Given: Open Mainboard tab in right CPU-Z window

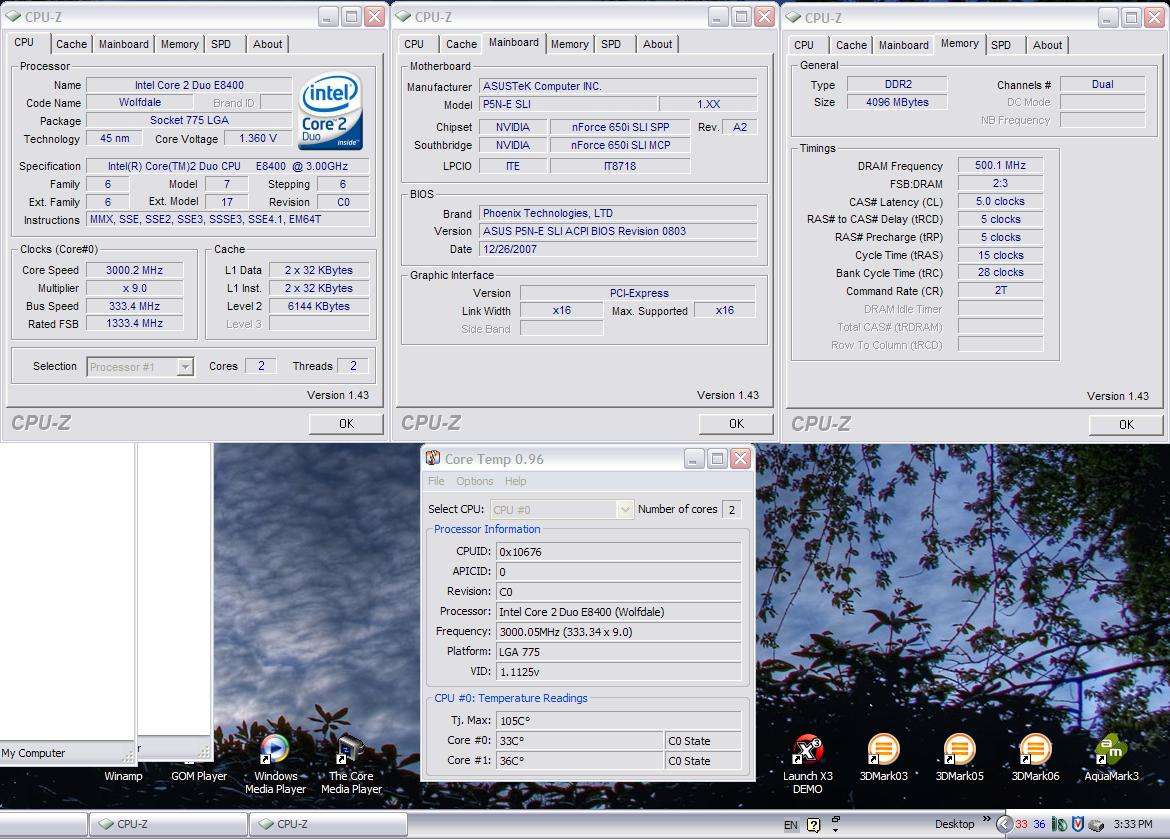Looking at the screenshot, I should 904,45.
